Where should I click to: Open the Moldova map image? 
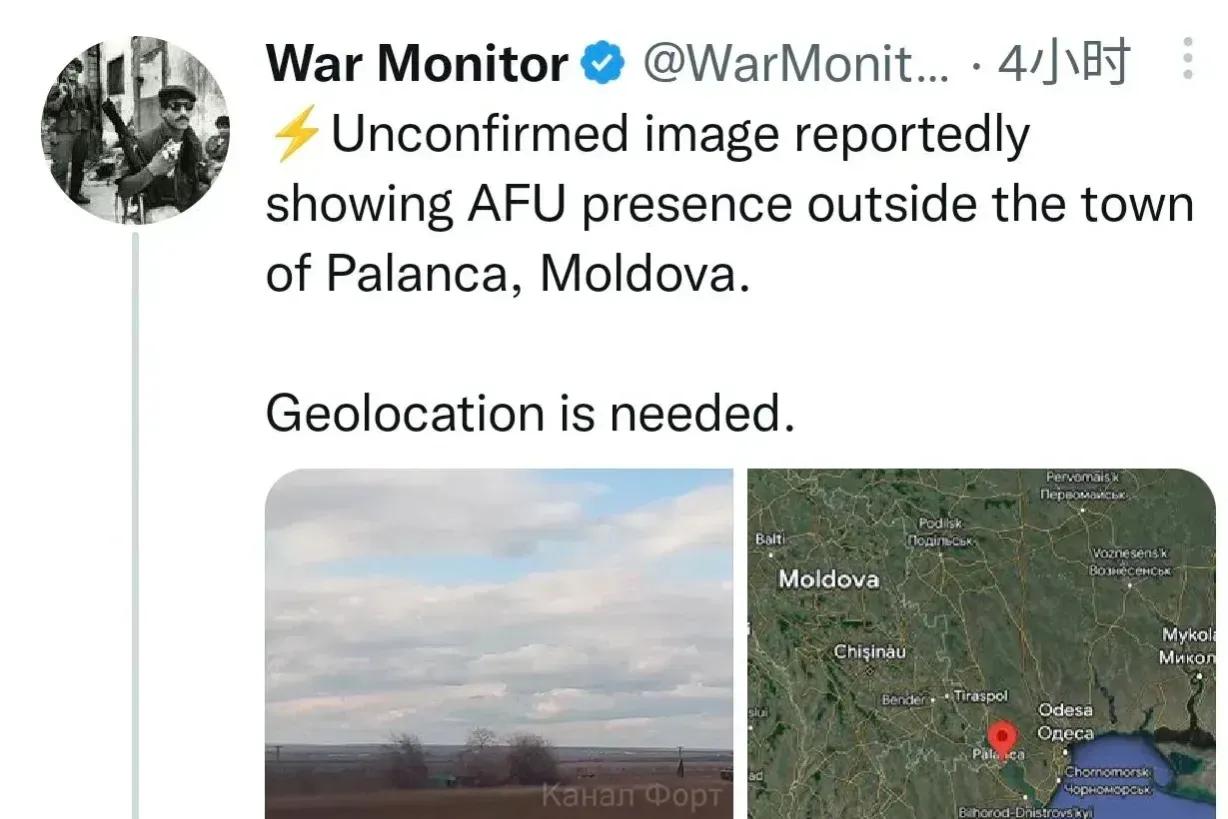982,644
